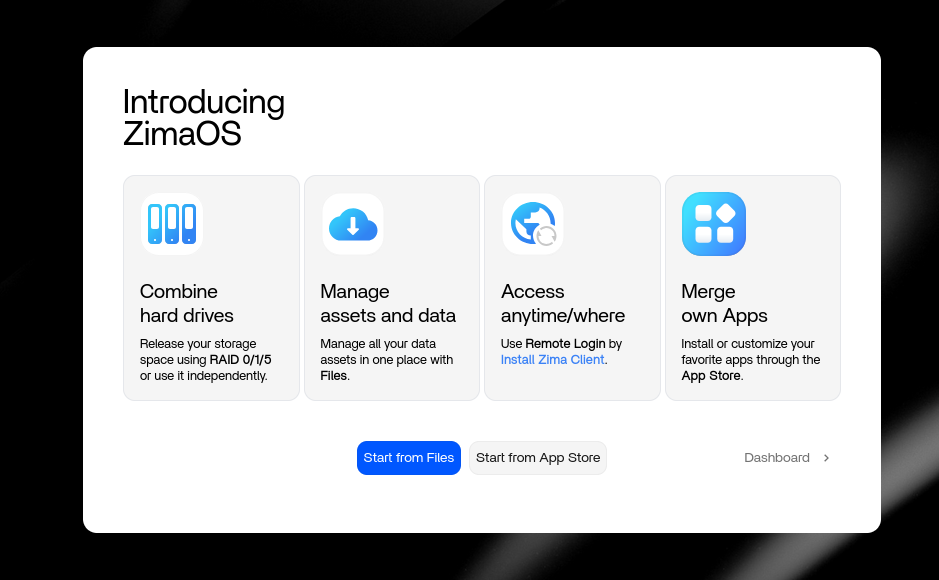The height and width of the screenshot is (580, 939).
Task: Select the Manage assets and data title
Action: point(387,303)
